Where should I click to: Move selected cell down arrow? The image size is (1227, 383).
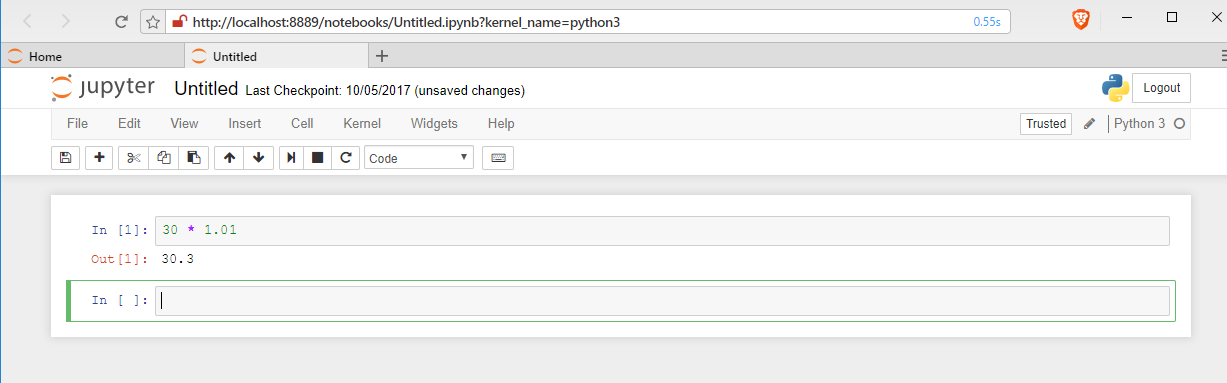(259, 158)
